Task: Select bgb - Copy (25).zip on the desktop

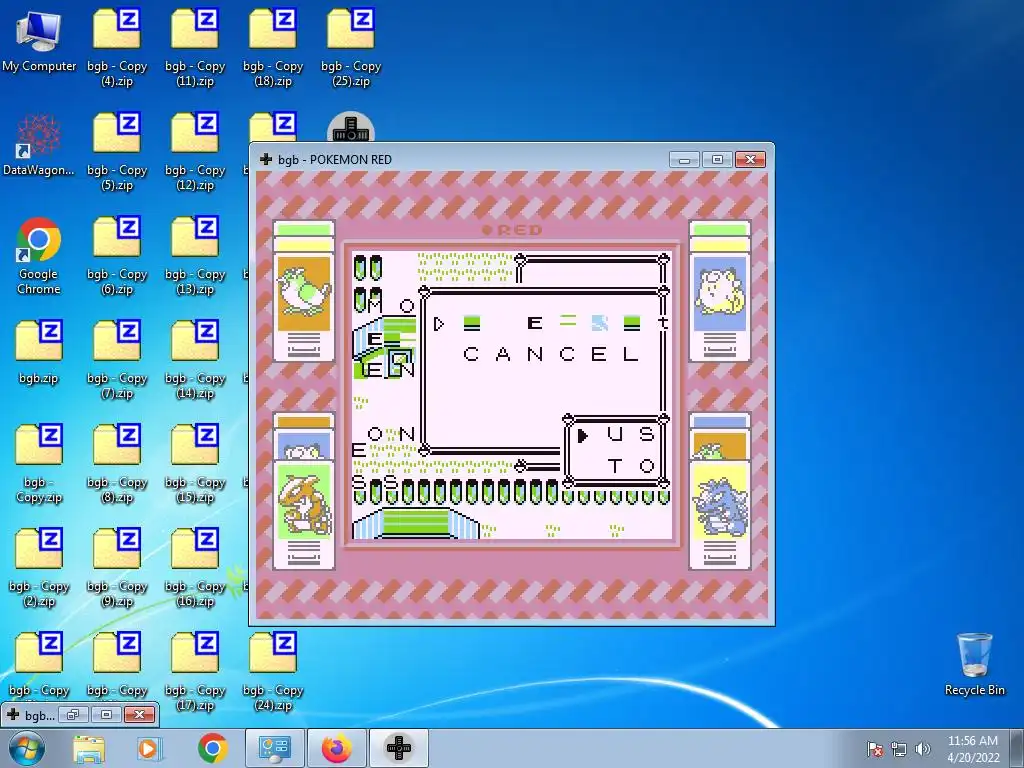Action: coord(351,47)
